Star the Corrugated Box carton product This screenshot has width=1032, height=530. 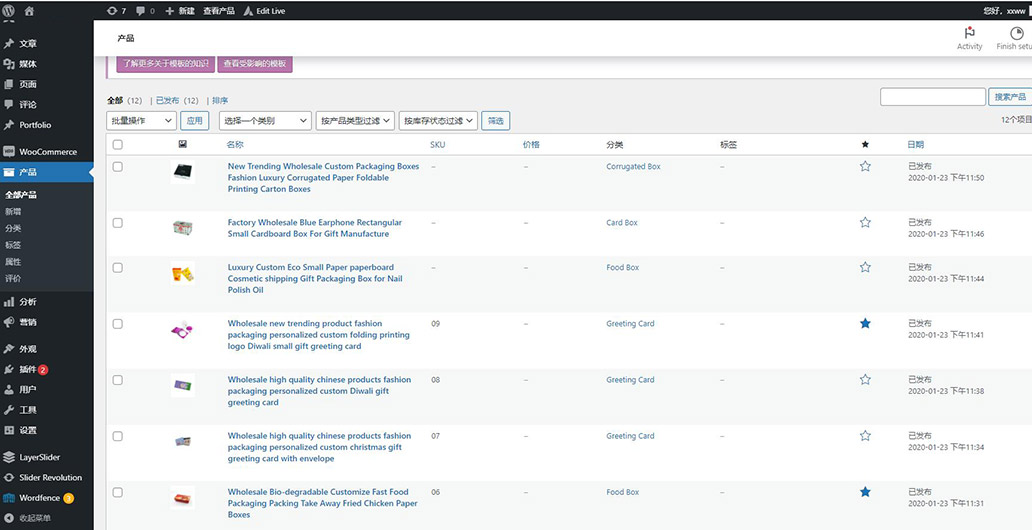point(865,166)
